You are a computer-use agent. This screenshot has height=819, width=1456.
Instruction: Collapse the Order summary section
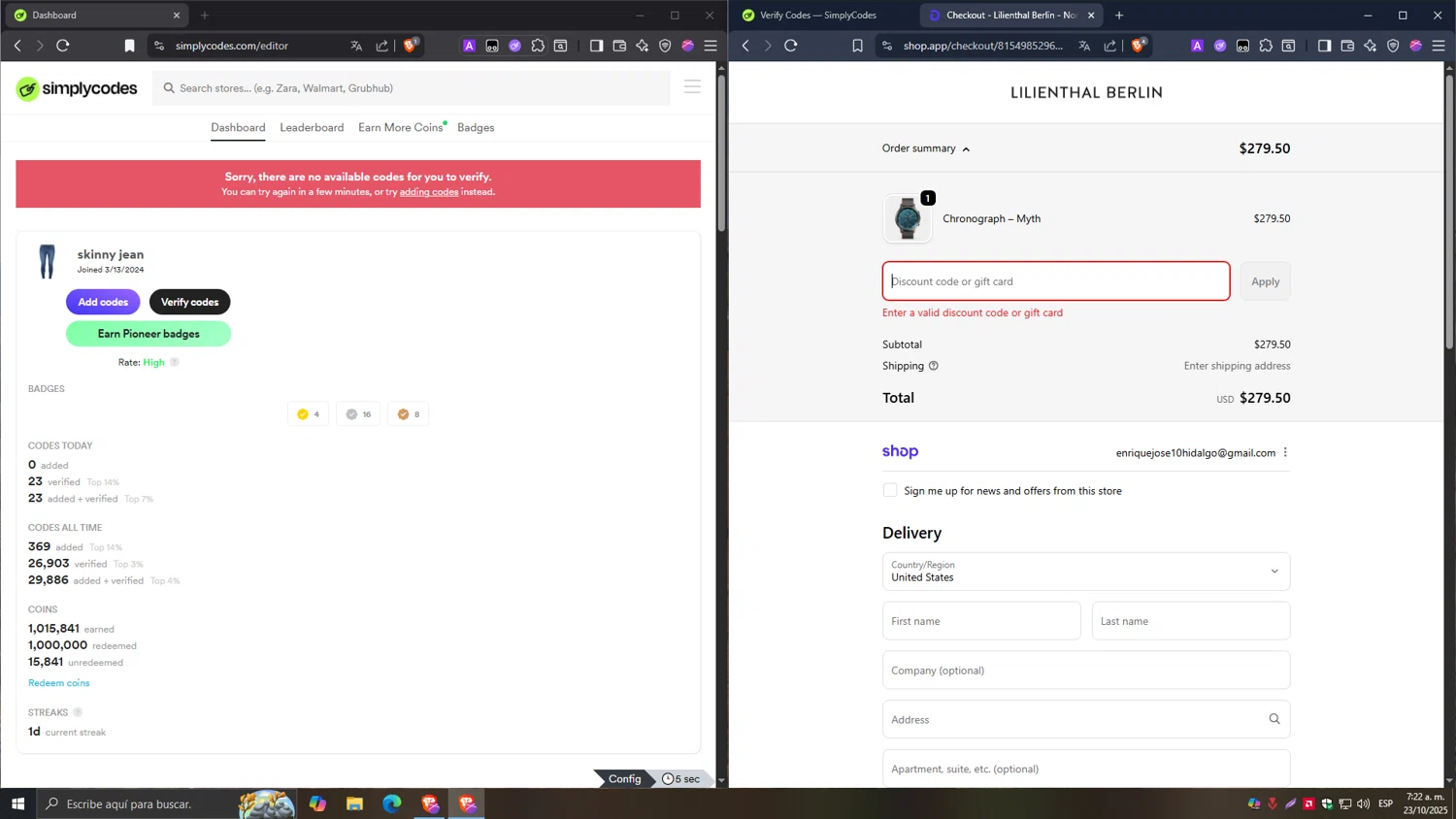[926, 148]
